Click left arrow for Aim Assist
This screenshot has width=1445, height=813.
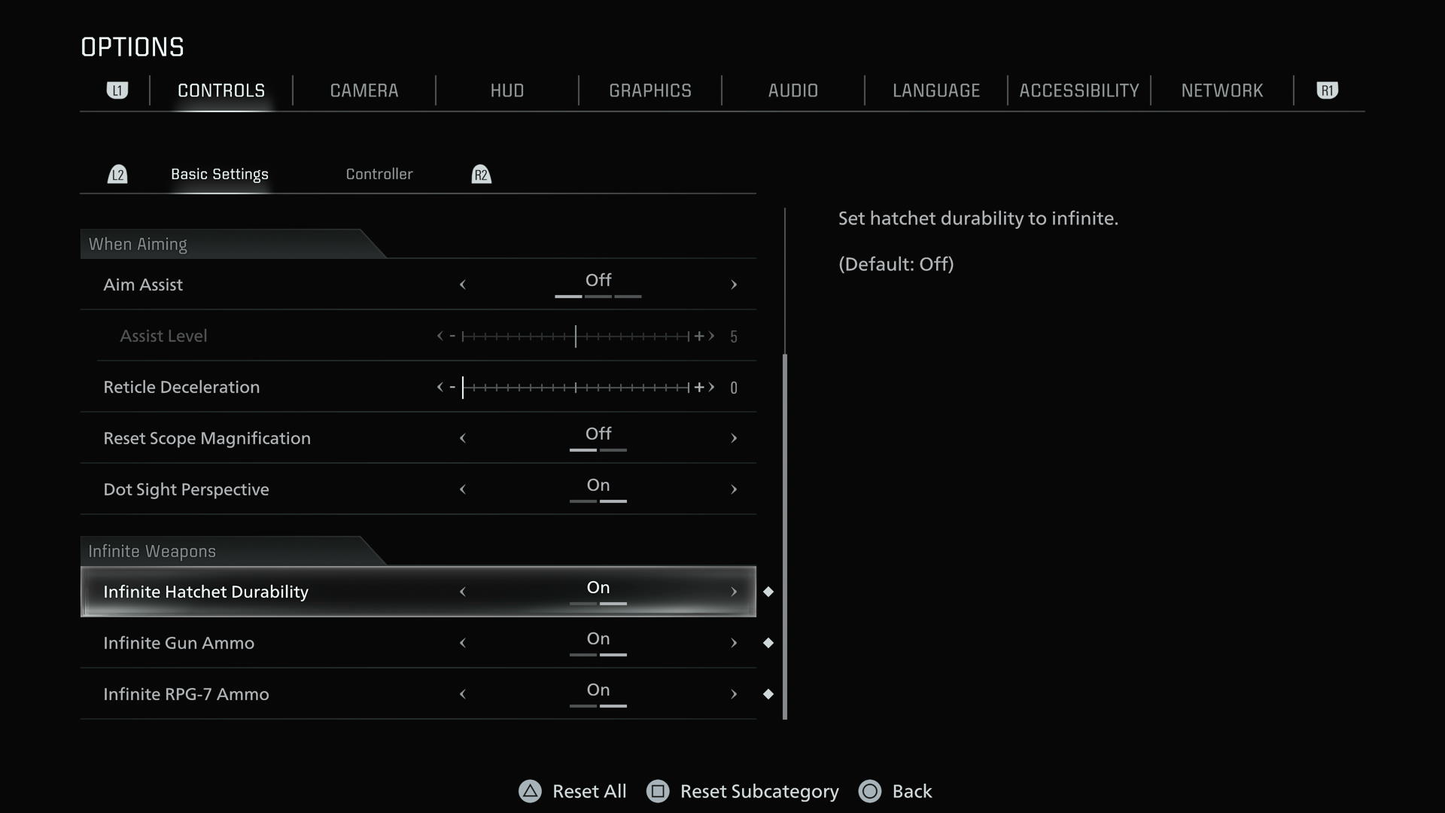point(462,285)
